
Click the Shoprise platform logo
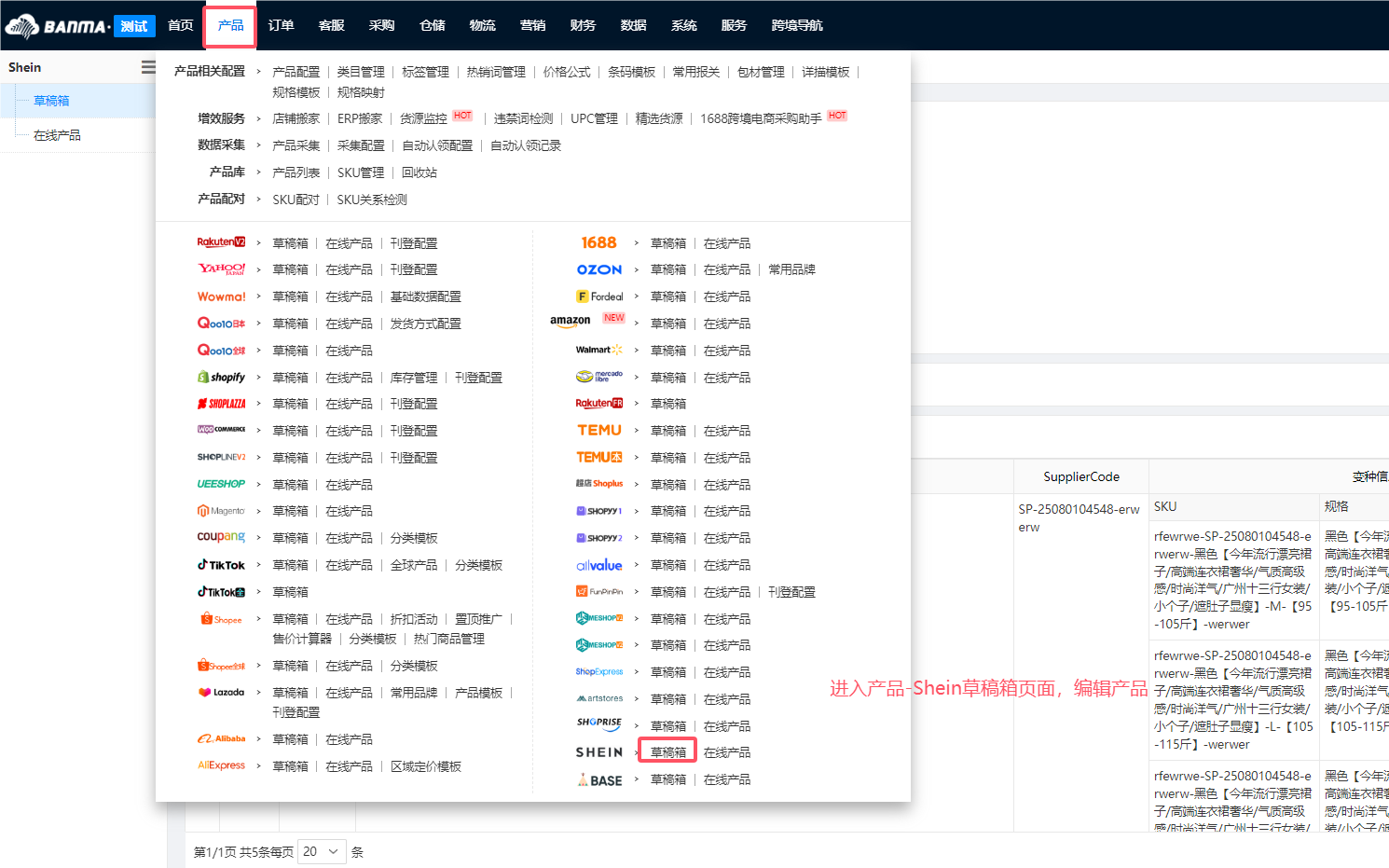point(598,723)
